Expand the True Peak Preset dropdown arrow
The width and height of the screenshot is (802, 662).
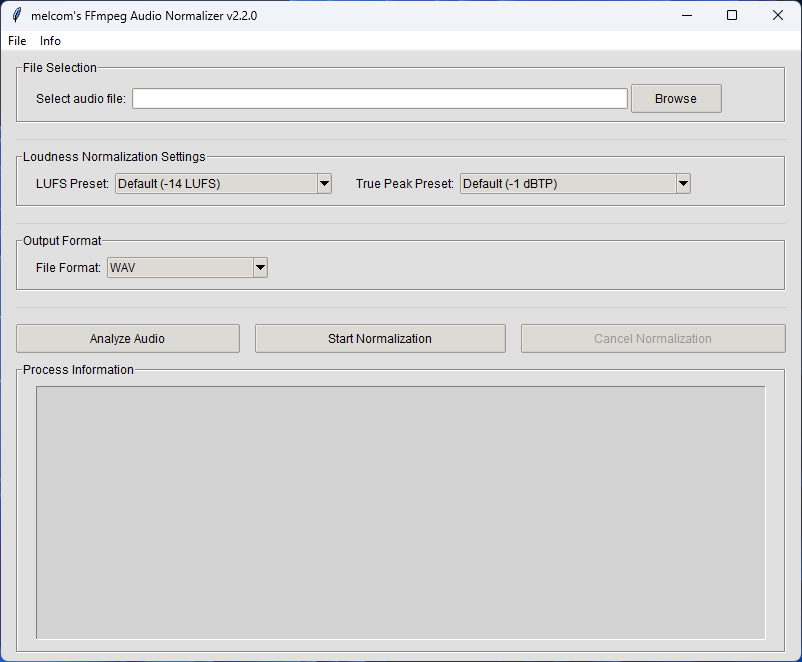point(683,183)
